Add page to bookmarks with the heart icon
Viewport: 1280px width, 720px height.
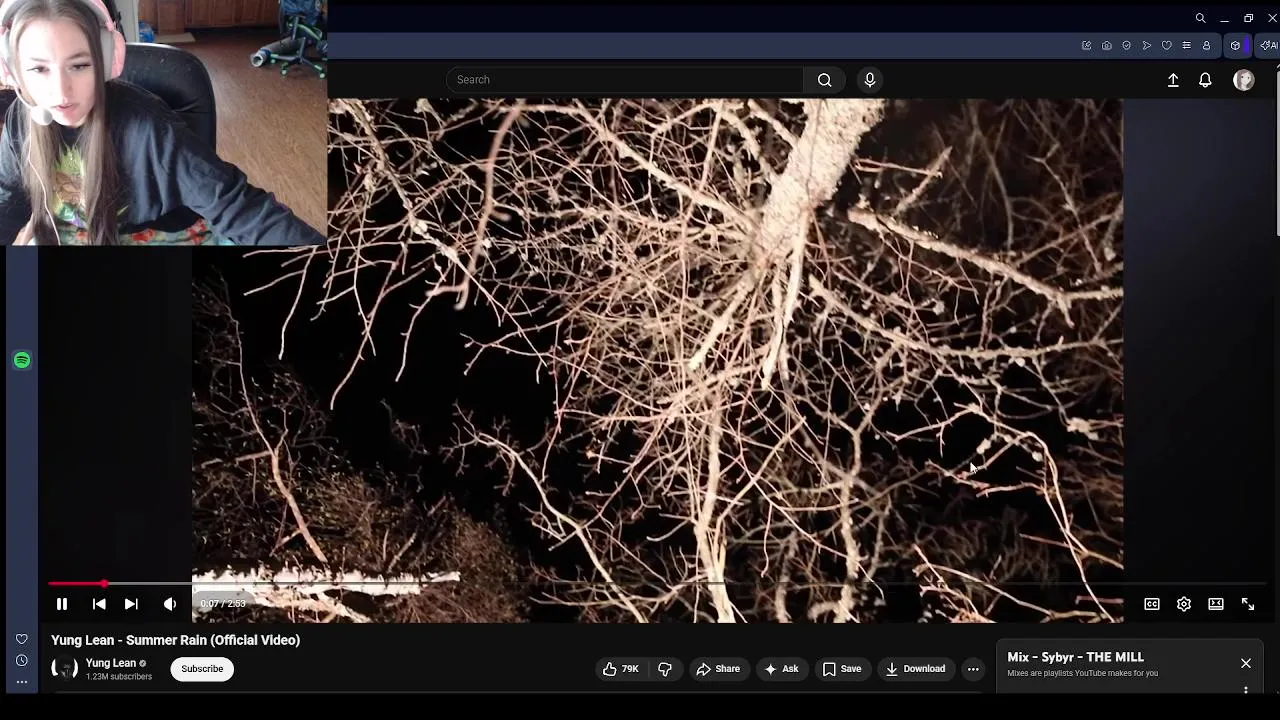click(1166, 46)
